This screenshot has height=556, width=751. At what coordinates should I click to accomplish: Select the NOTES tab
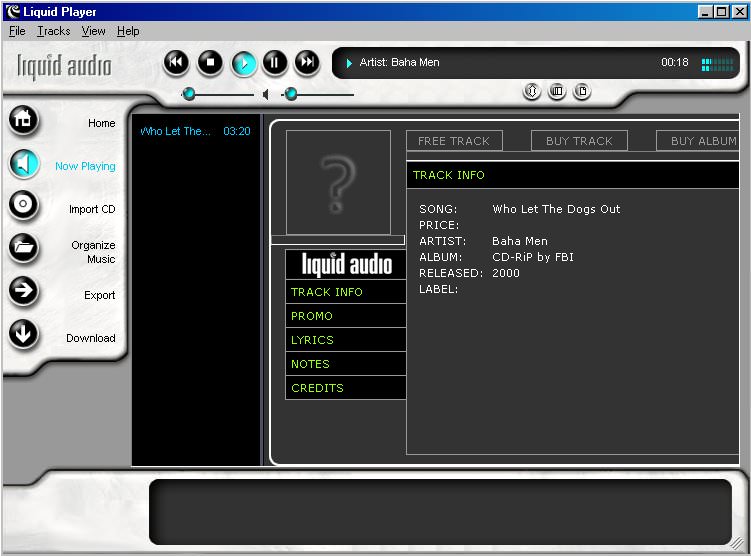[x=345, y=363]
